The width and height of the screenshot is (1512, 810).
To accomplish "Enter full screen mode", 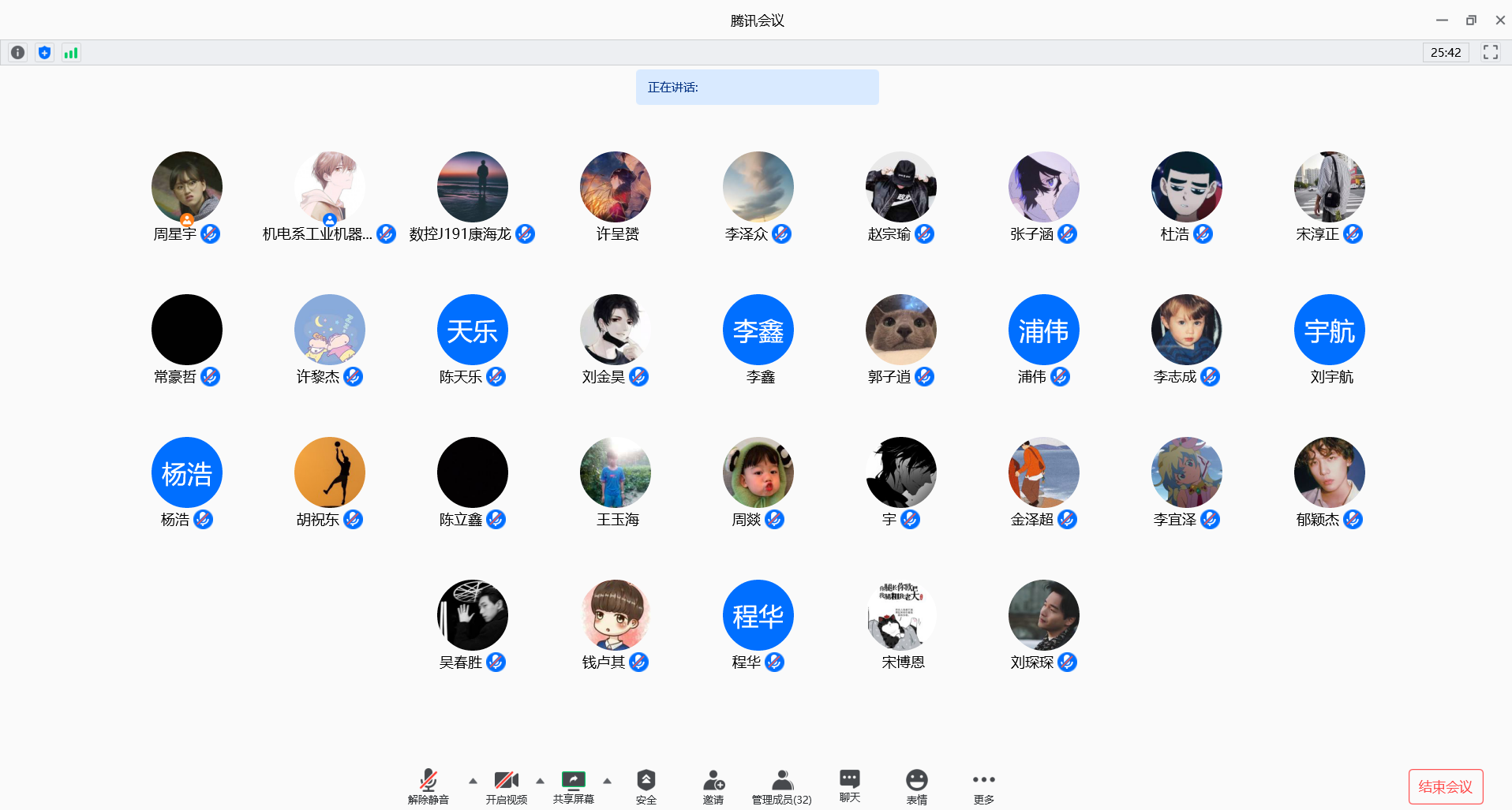I will coord(1490,52).
